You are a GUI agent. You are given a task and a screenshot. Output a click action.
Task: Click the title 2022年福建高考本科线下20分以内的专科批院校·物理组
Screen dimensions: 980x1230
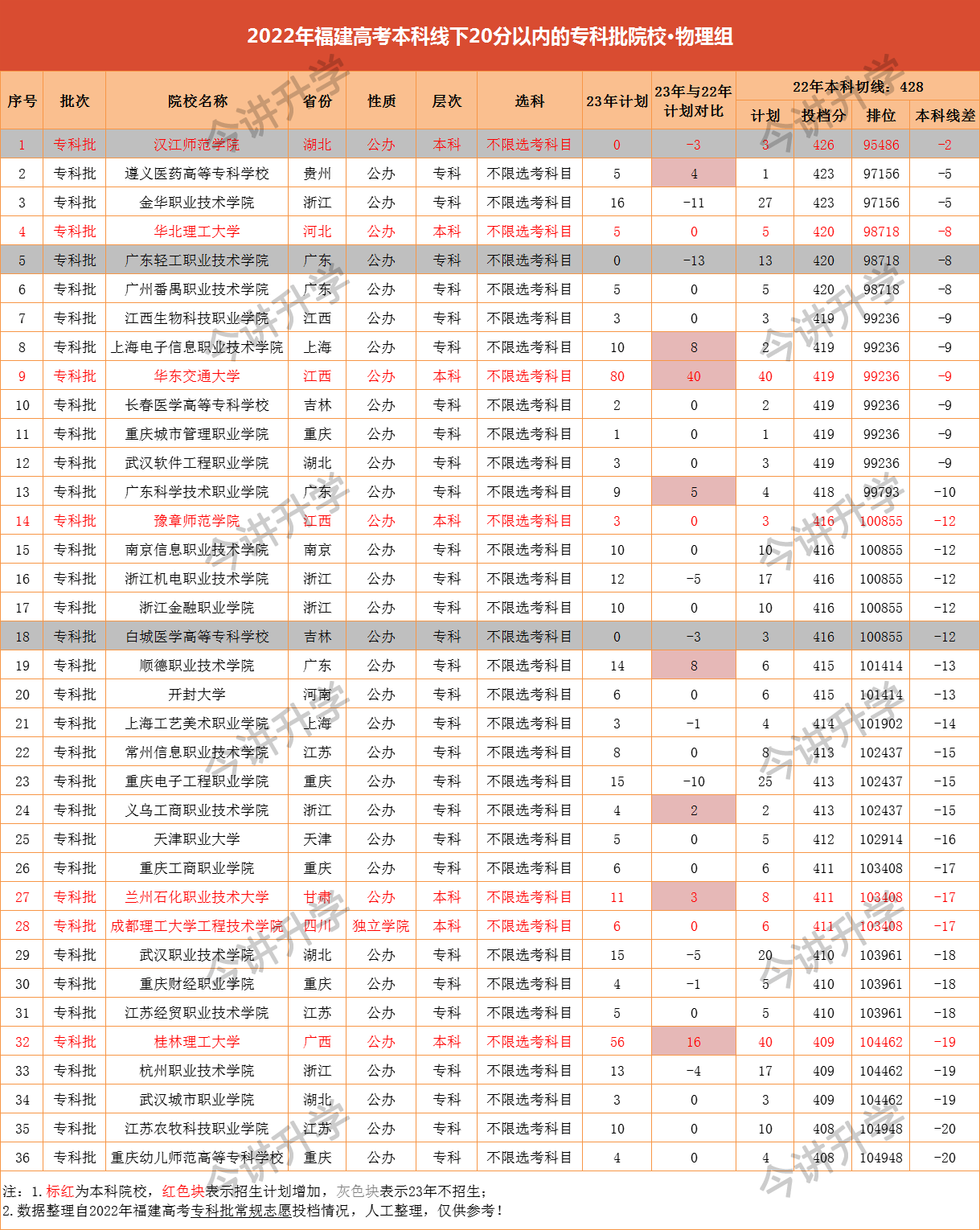[x=490, y=36]
